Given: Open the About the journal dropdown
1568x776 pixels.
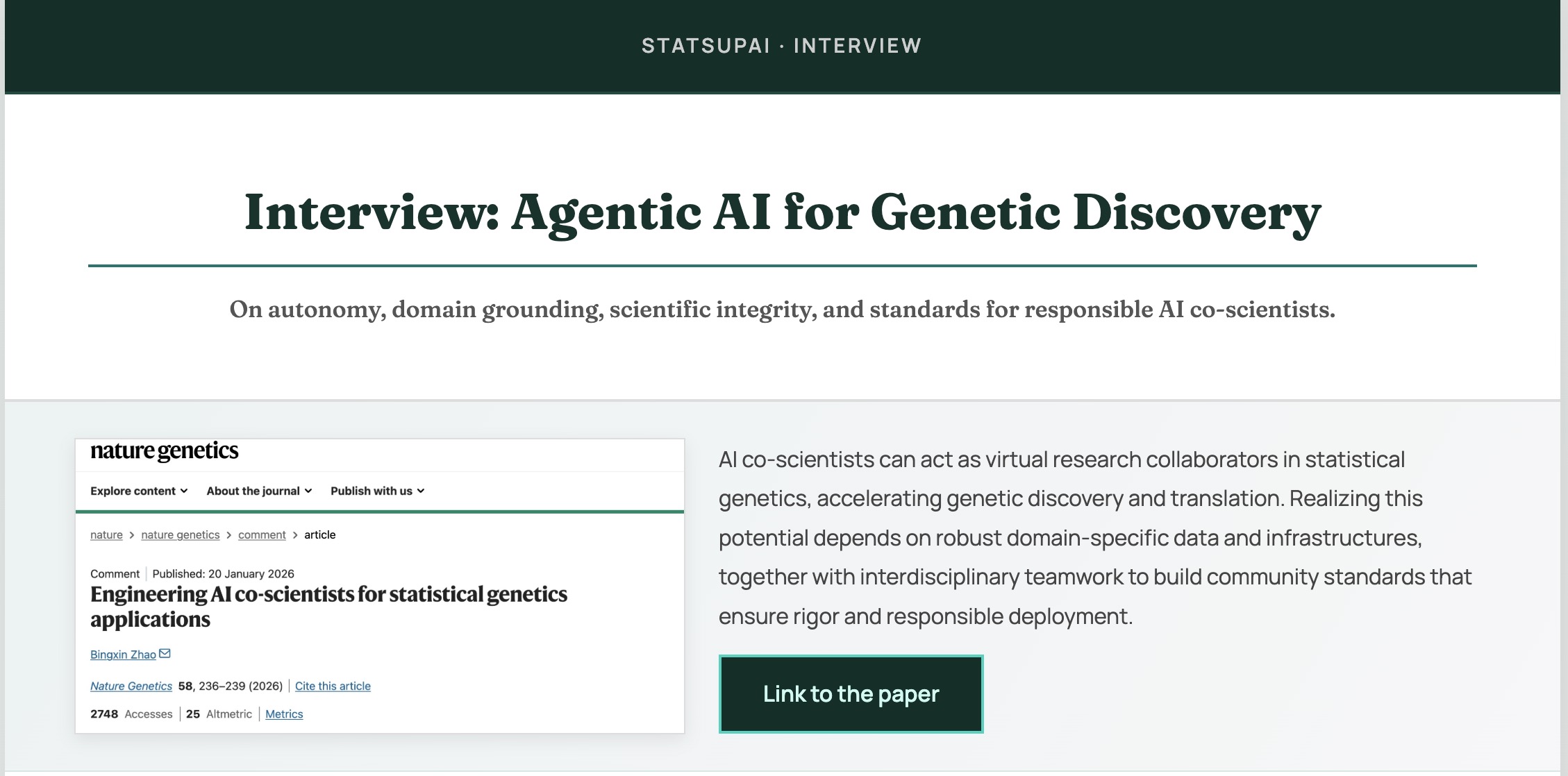Looking at the screenshot, I should (259, 491).
